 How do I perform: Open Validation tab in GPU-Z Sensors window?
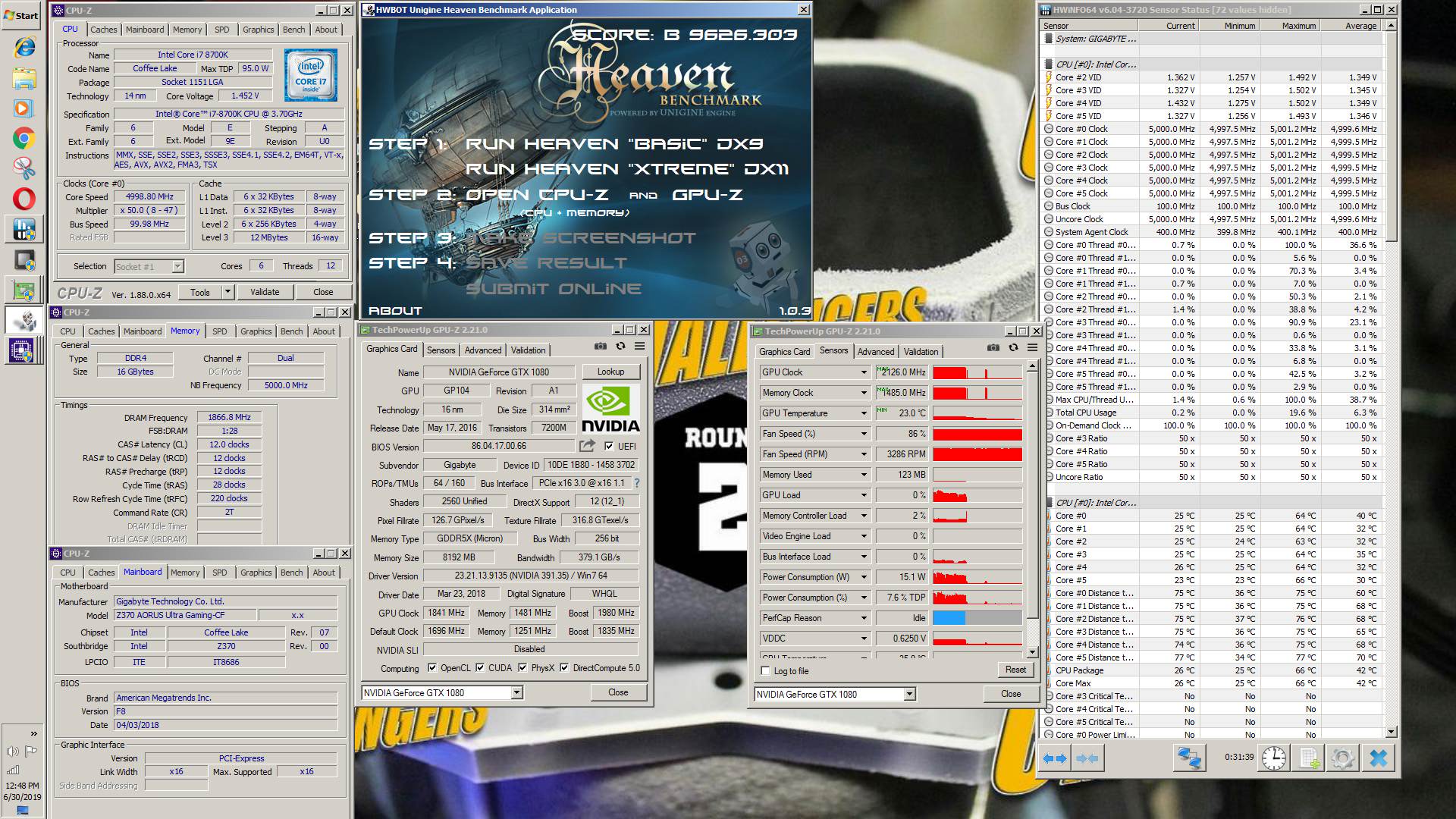pos(921,352)
